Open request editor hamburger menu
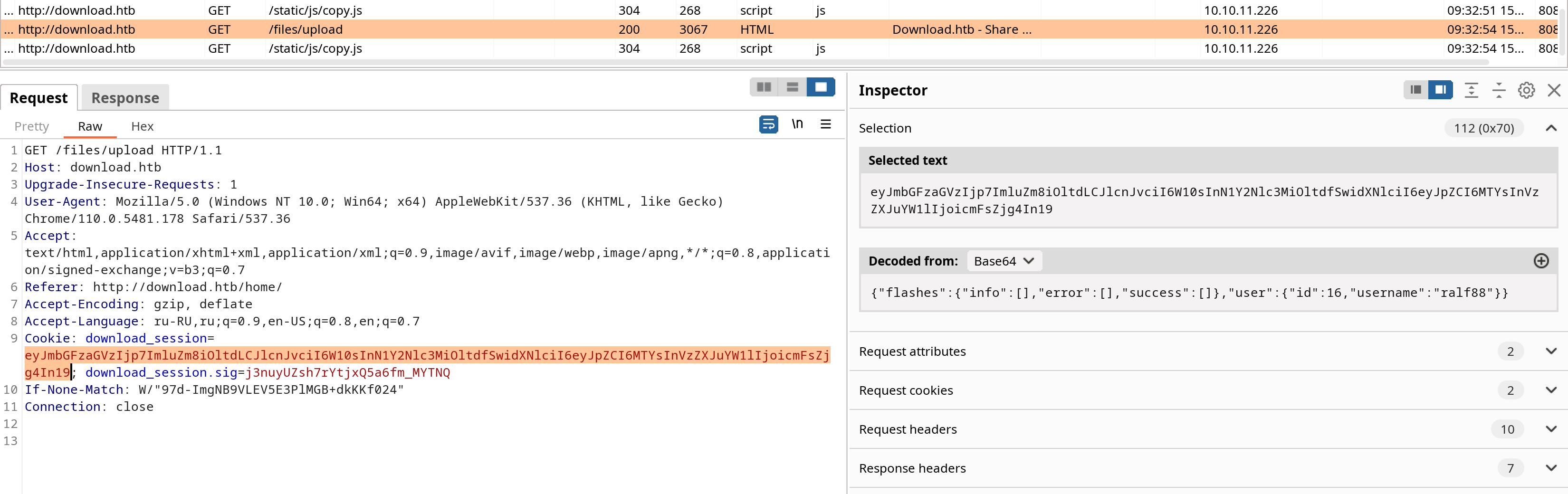The image size is (1568, 494). click(x=825, y=124)
